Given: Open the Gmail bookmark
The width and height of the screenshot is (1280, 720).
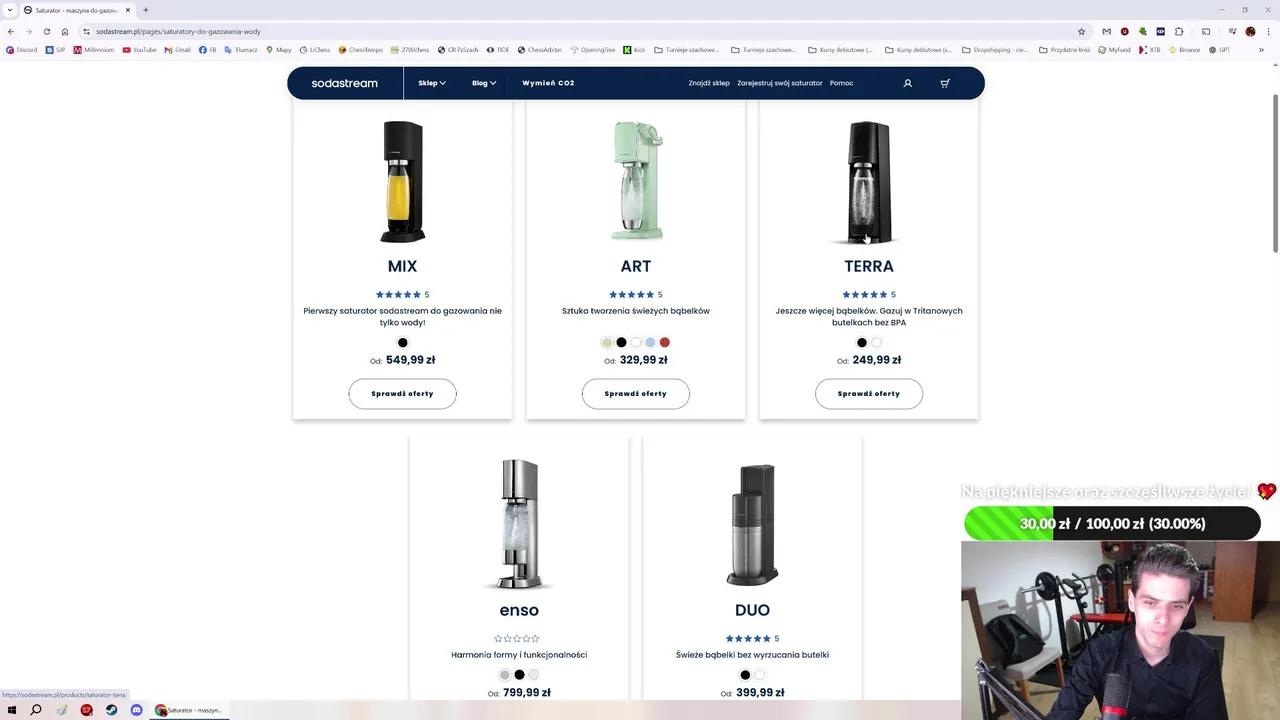Looking at the screenshot, I should pos(177,50).
